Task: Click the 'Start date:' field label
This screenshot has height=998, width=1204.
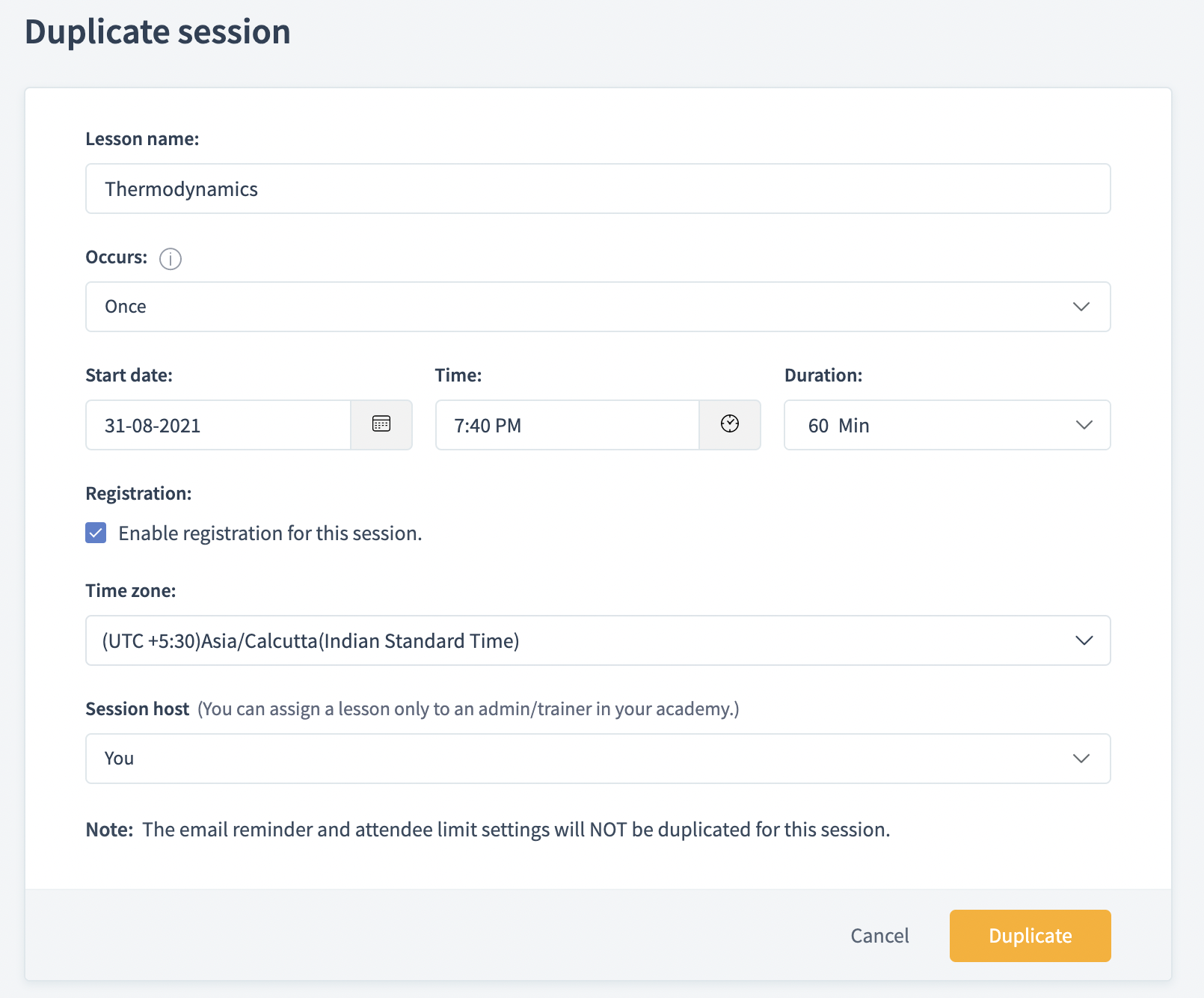Action: (x=129, y=376)
